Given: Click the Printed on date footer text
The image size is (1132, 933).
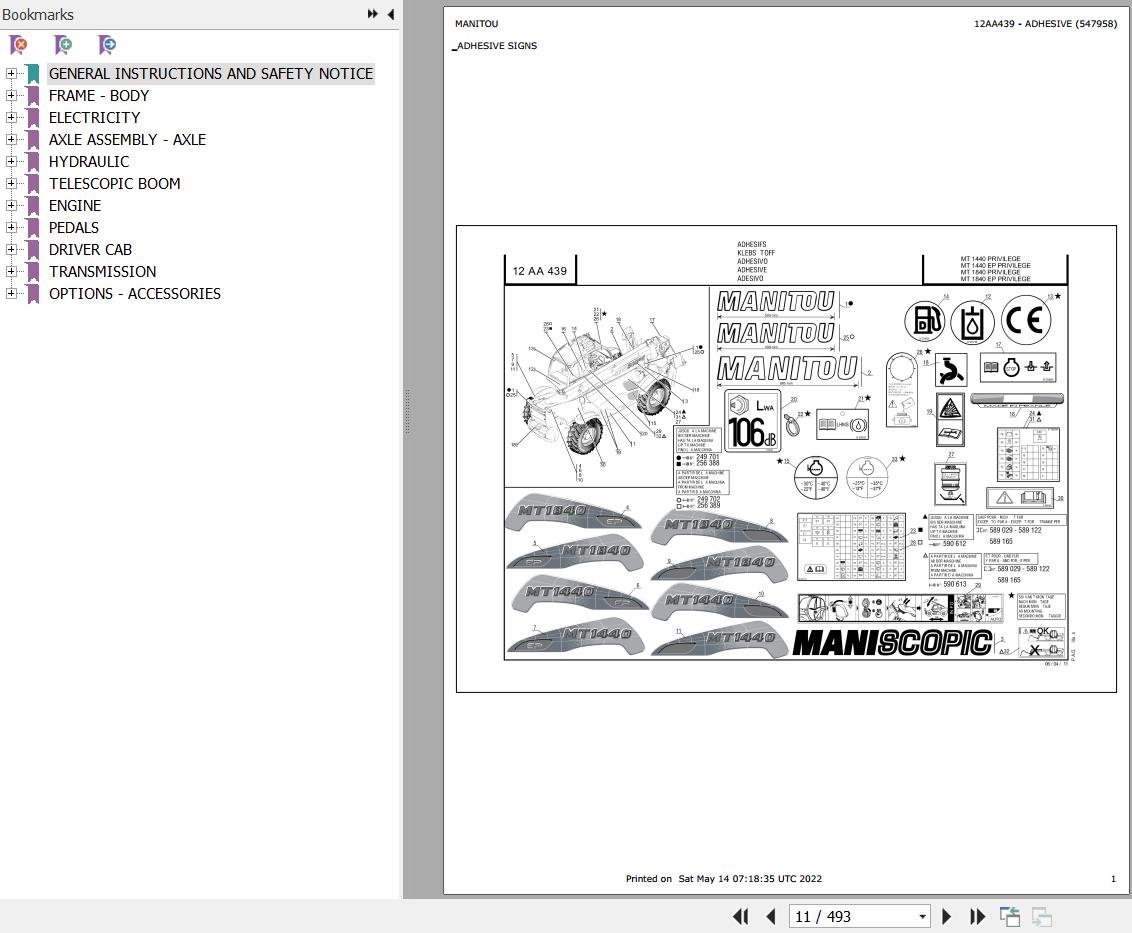Looking at the screenshot, I should (723, 879).
